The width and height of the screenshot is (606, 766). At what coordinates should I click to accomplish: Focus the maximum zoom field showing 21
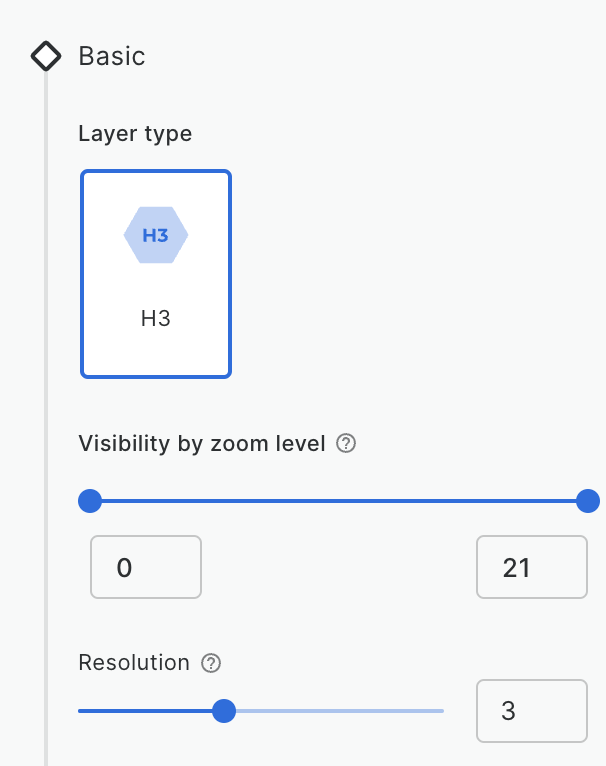click(532, 567)
